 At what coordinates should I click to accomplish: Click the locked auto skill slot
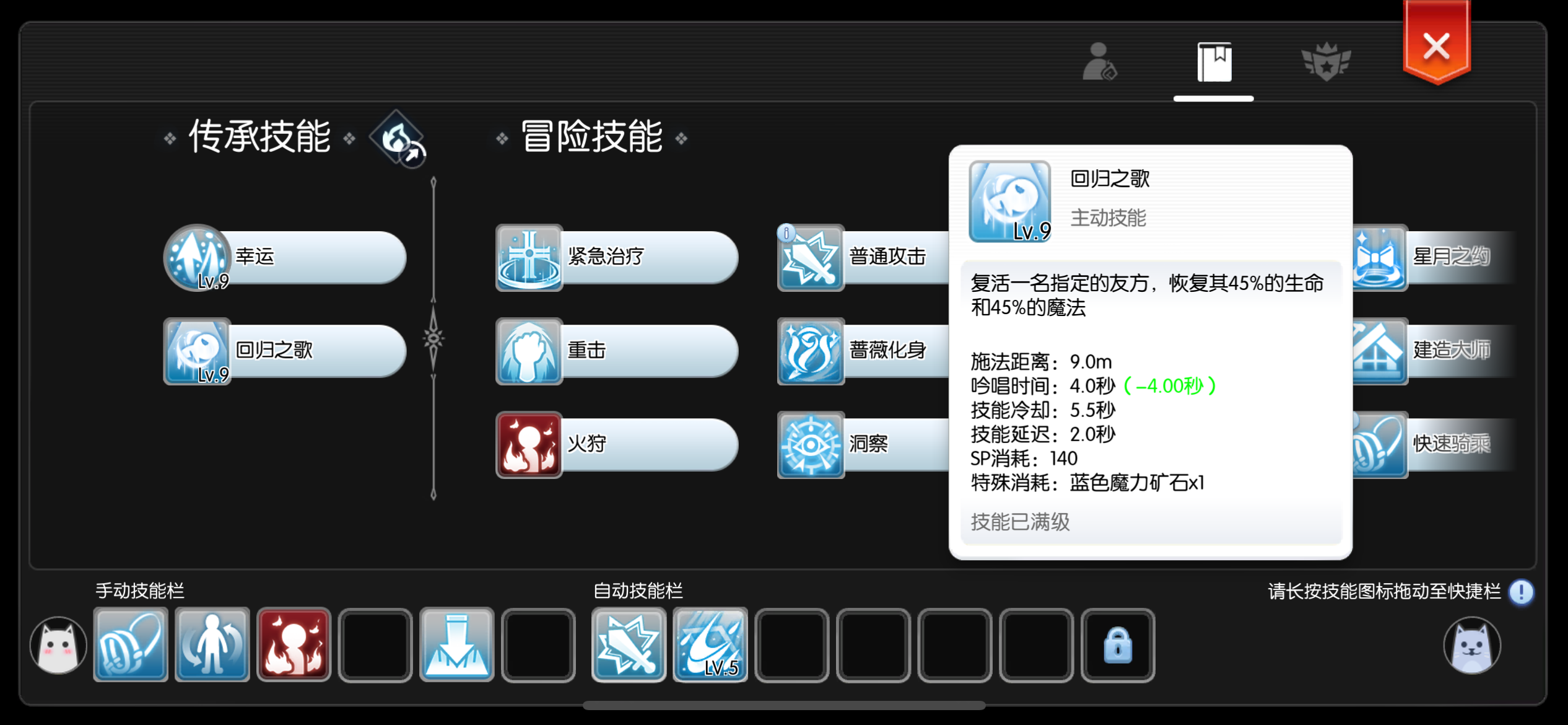pos(1118,645)
